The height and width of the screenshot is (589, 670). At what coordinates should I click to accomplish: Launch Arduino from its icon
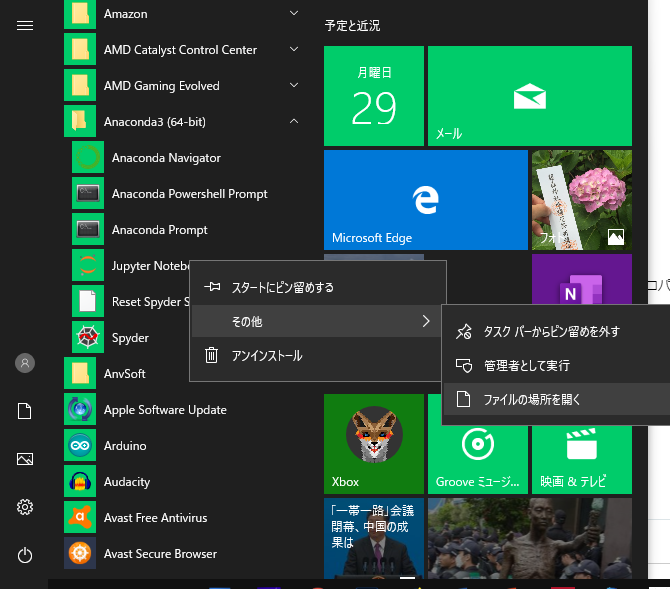click(80, 445)
